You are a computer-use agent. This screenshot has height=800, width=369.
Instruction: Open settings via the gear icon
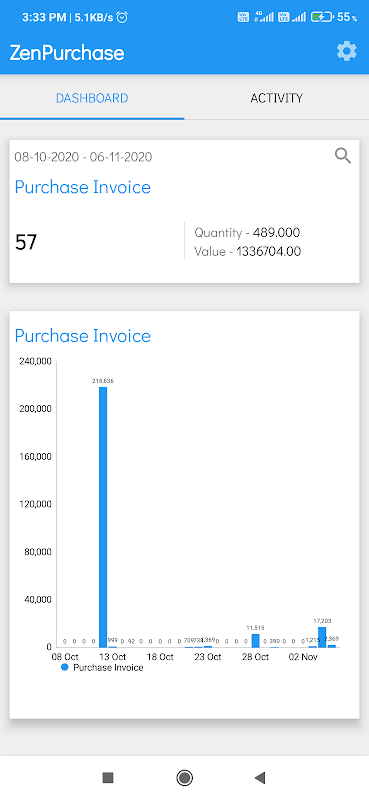(x=347, y=52)
